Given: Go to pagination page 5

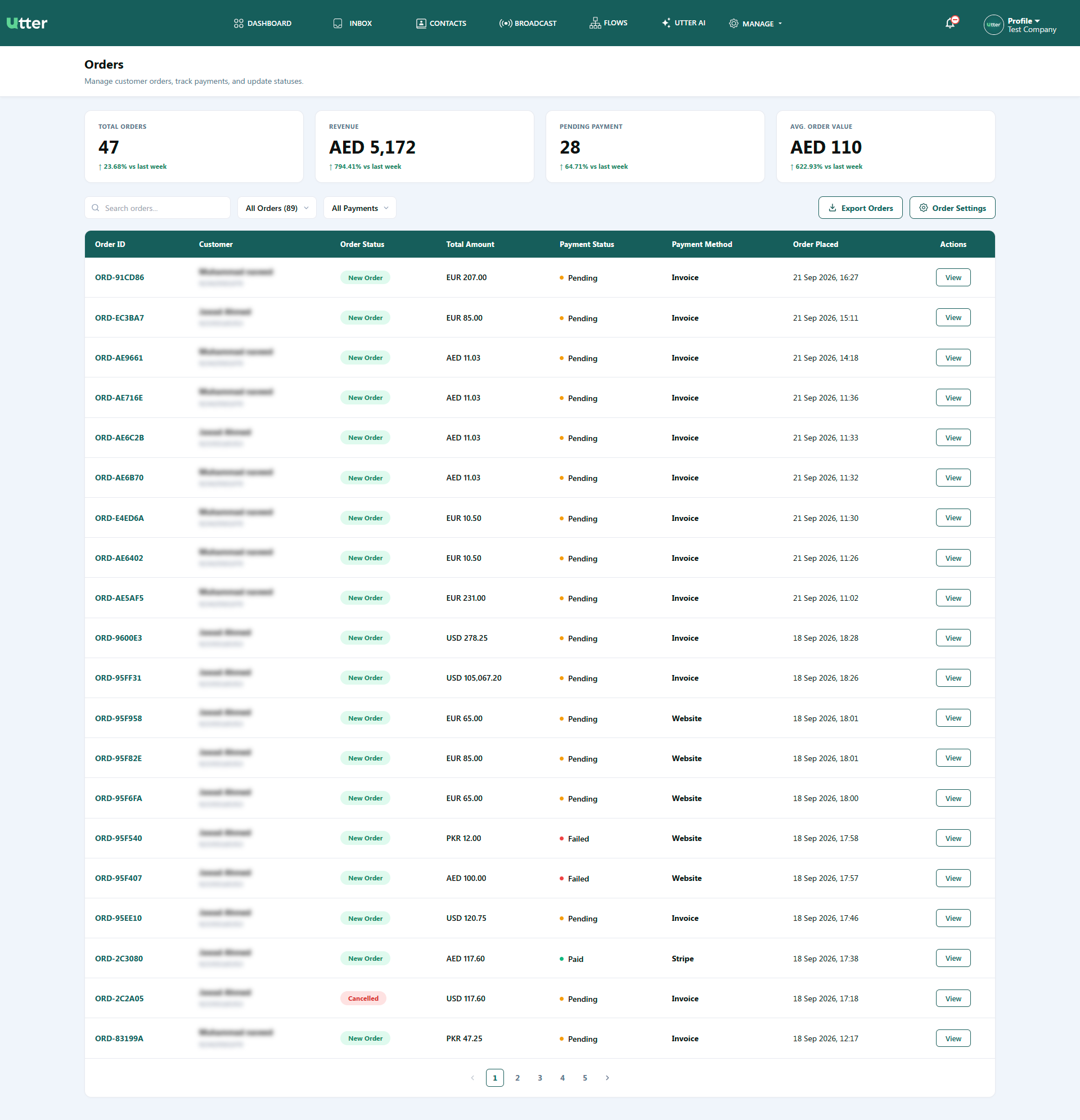Looking at the screenshot, I should (x=584, y=1078).
